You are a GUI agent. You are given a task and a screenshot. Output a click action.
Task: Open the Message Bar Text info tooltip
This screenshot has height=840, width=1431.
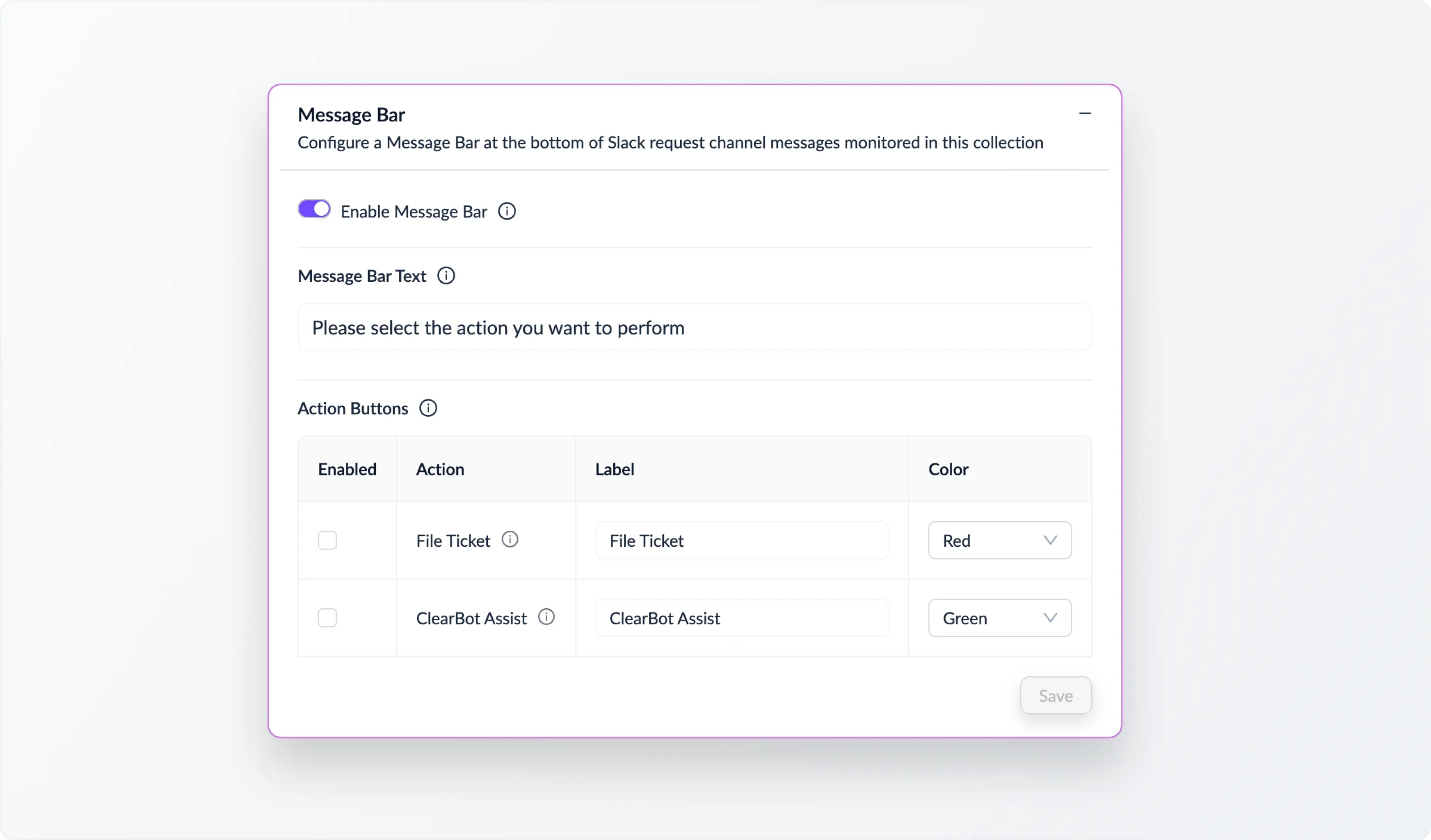click(446, 275)
